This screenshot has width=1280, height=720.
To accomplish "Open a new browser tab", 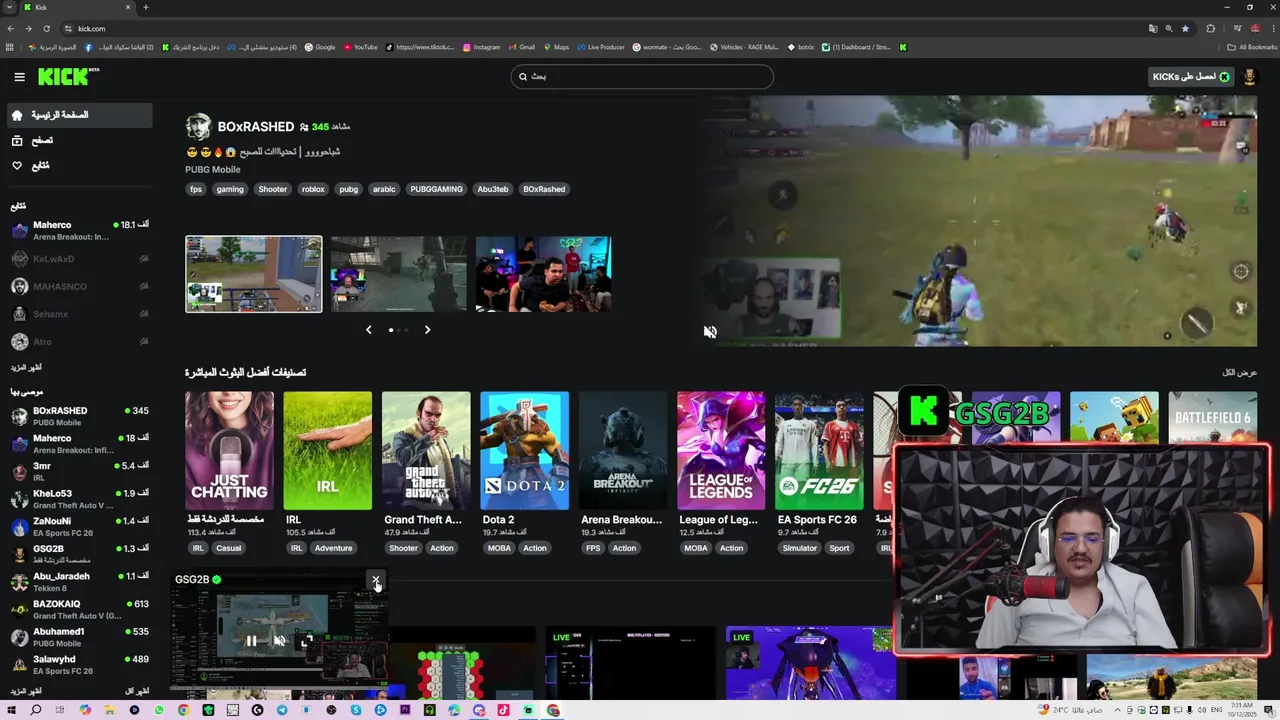I will tap(146, 7).
